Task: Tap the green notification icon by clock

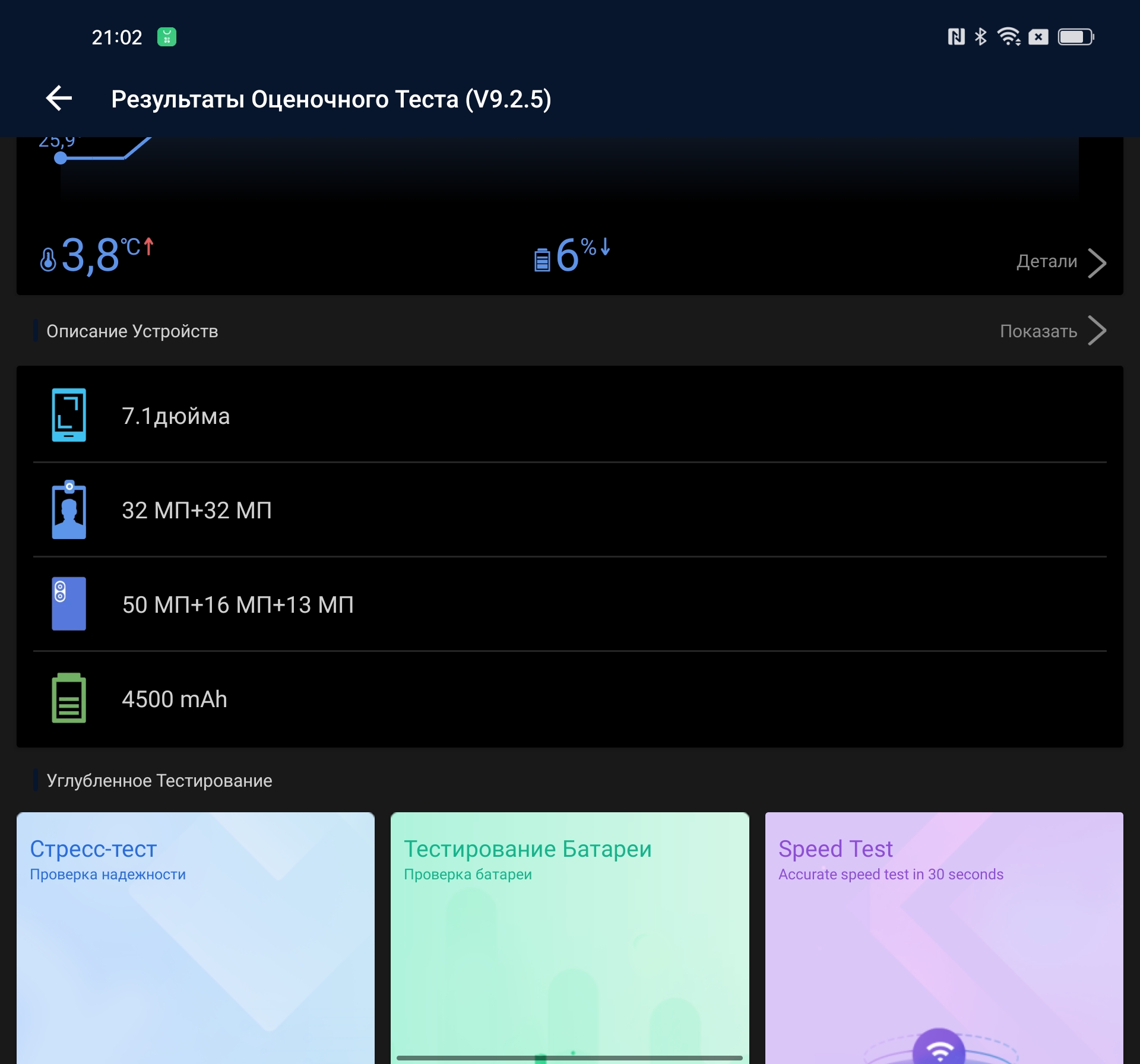Action: pyautogui.click(x=167, y=37)
